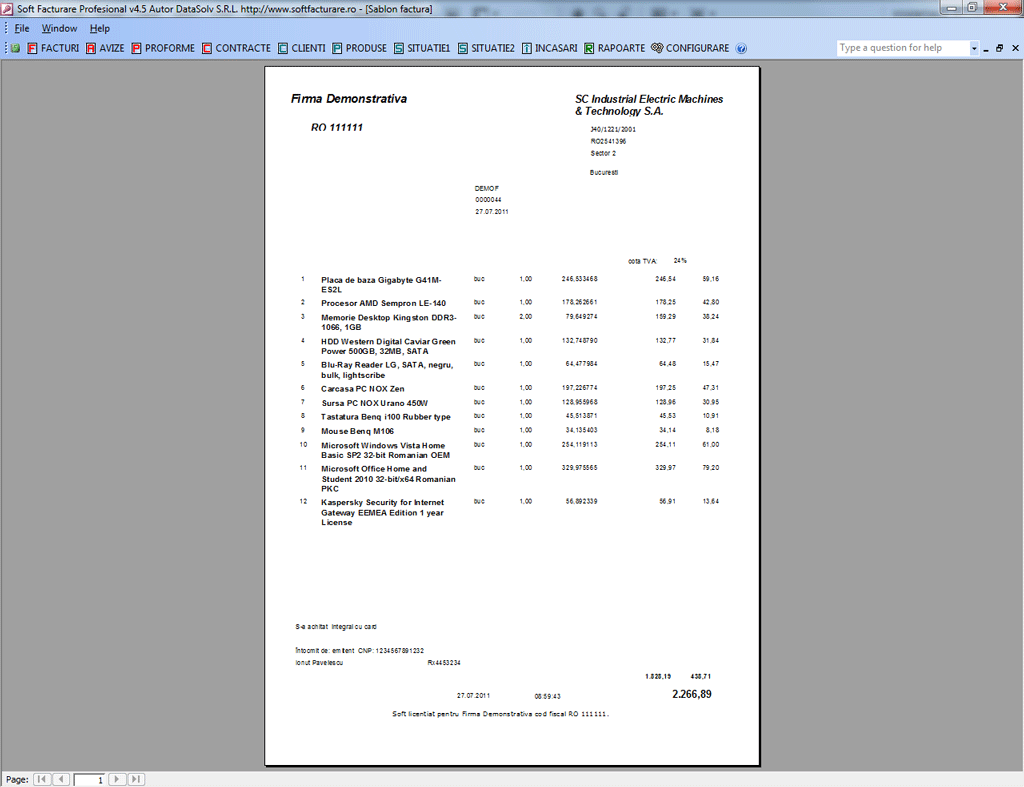1024x787 pixels.
Task: Open the Window menu
Action: (59, 29)
